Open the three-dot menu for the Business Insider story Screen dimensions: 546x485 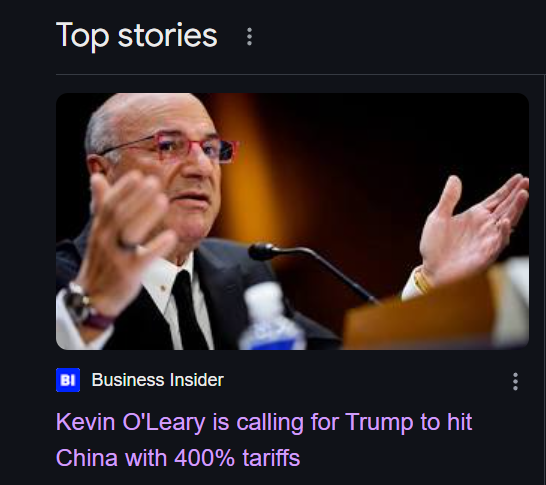point(515,382)
